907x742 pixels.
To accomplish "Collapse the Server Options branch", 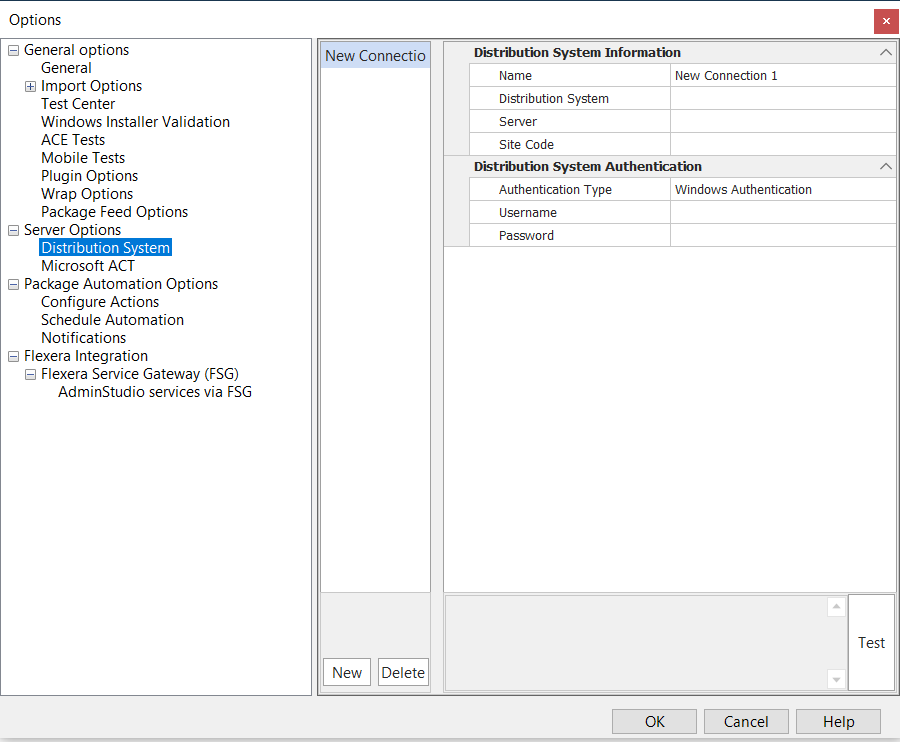I will 13,229.
